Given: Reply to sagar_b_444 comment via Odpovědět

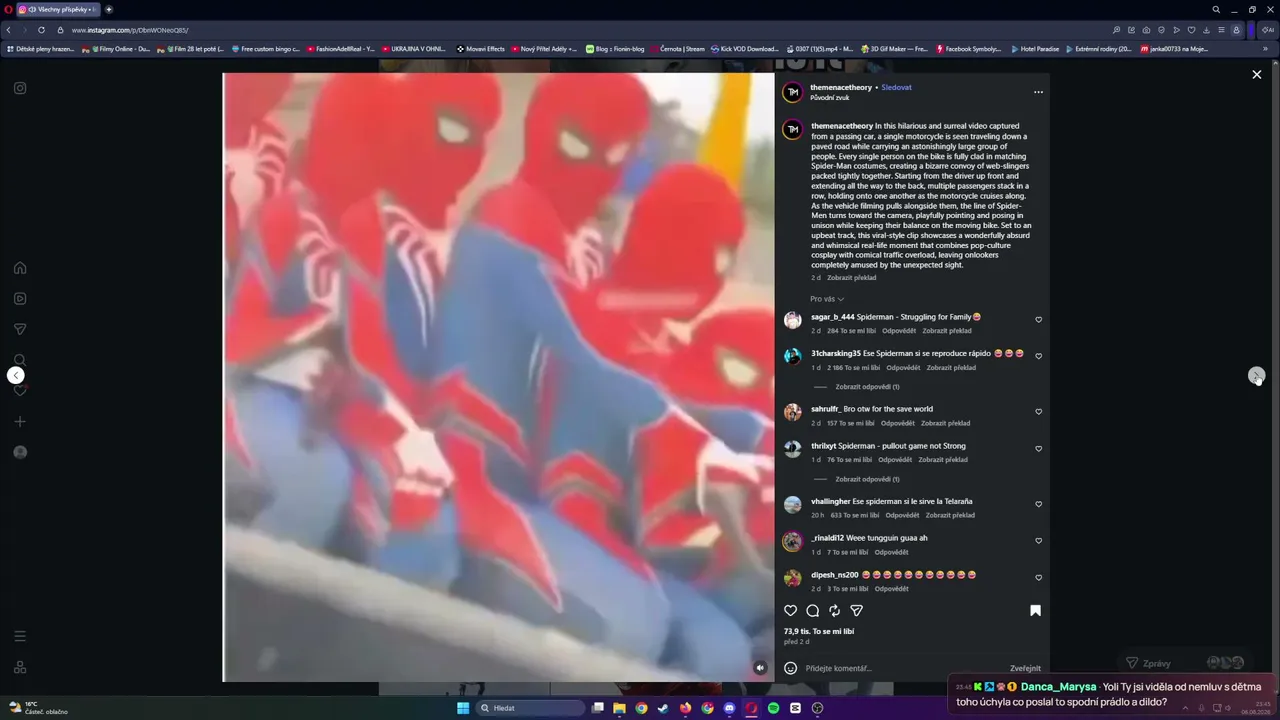Looking at the screenshot, I should point(899,331).
